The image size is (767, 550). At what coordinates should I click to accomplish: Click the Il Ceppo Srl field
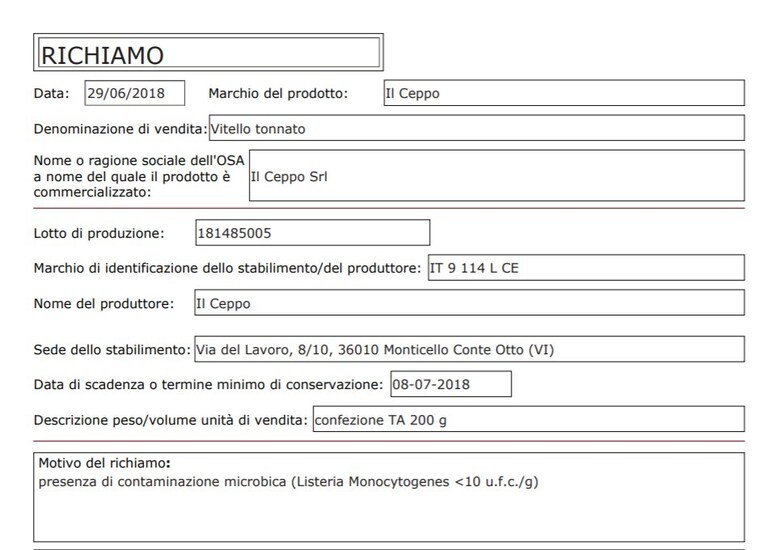click(x=496, y=176)
